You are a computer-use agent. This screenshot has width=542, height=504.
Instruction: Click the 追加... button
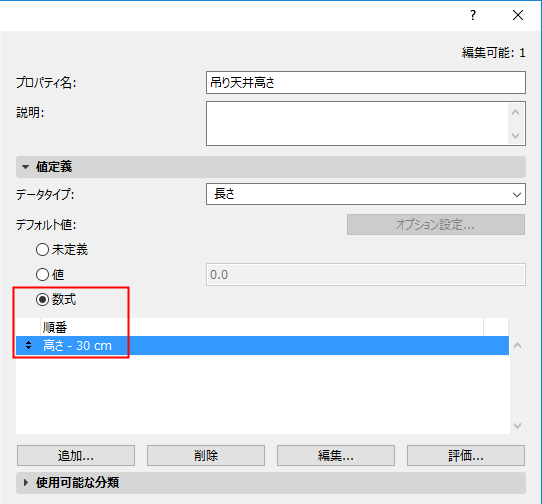click(76, 456)
